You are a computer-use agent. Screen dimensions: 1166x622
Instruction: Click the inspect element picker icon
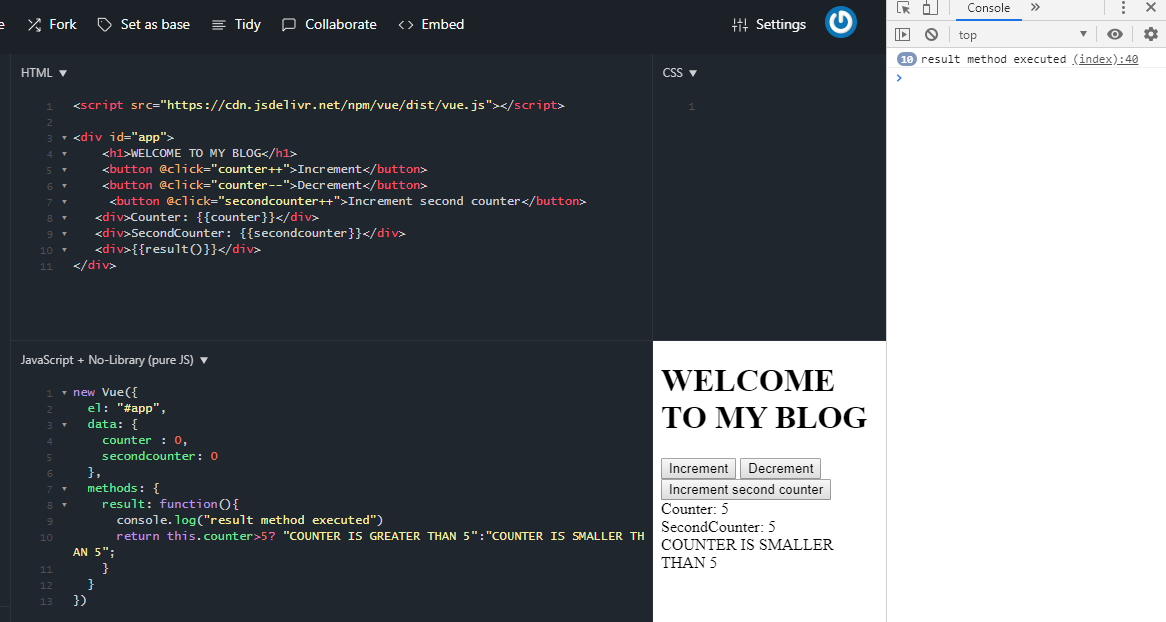click(903, 8)
